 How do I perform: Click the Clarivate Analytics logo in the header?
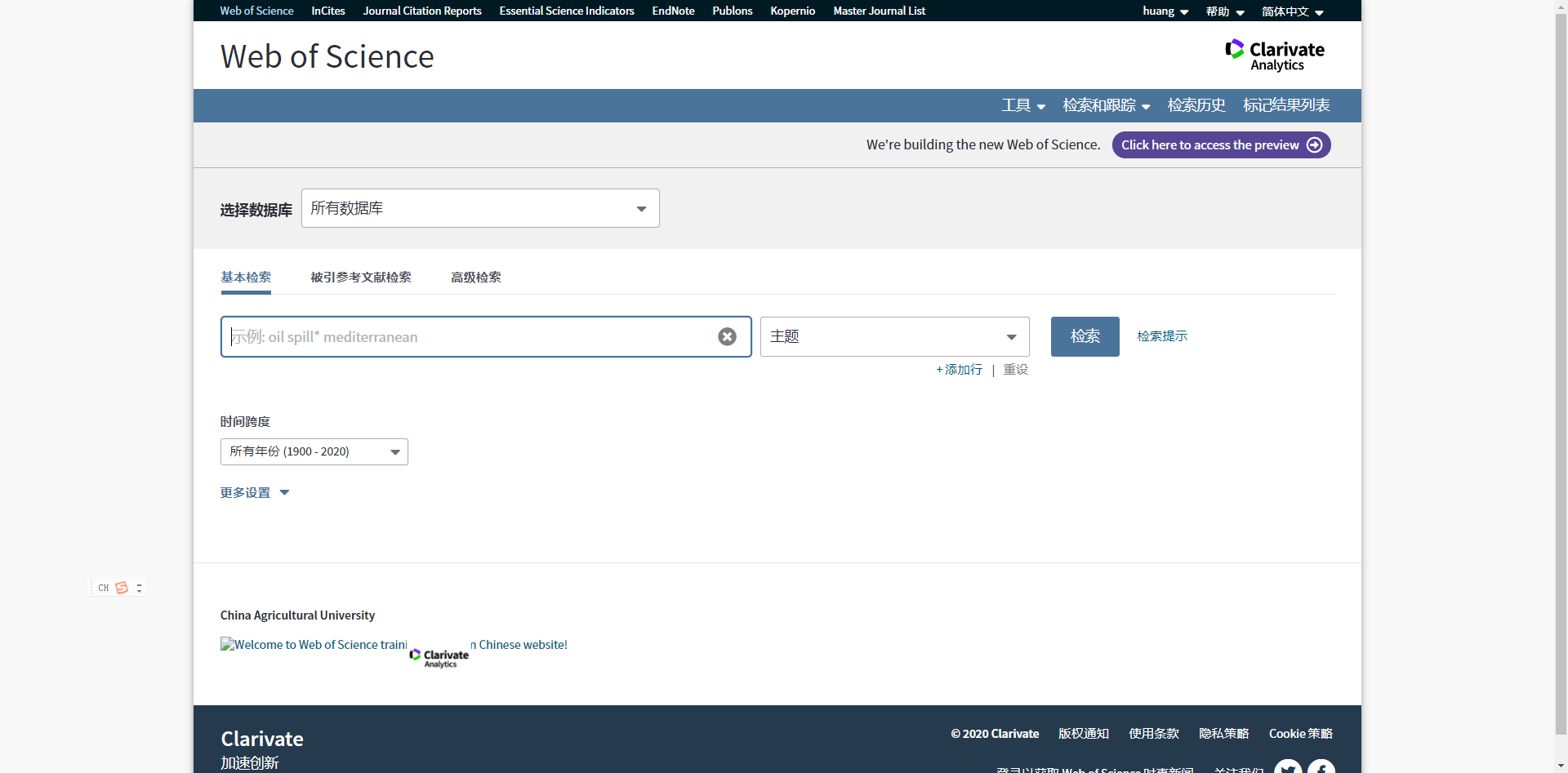(x=1275, y=56)
